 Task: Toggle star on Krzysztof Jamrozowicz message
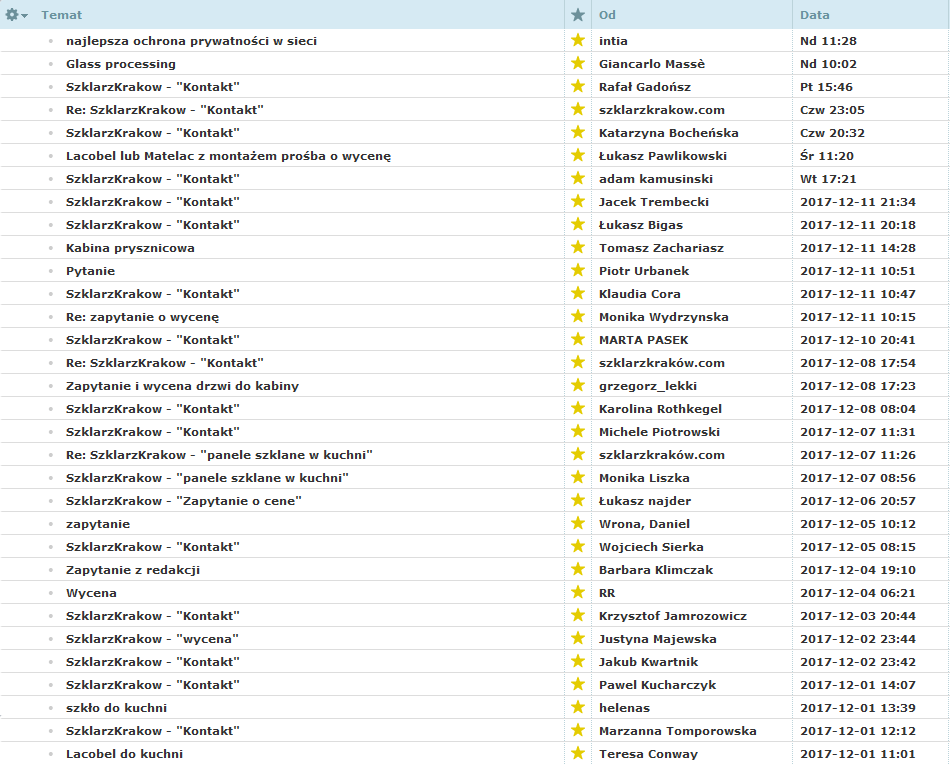tap(578, 616)
